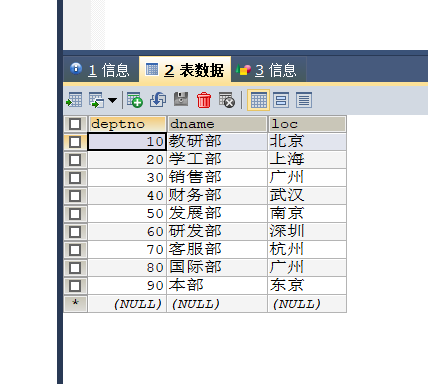Click the (NULL) loc cell in new row

click(x=307, y=304)
